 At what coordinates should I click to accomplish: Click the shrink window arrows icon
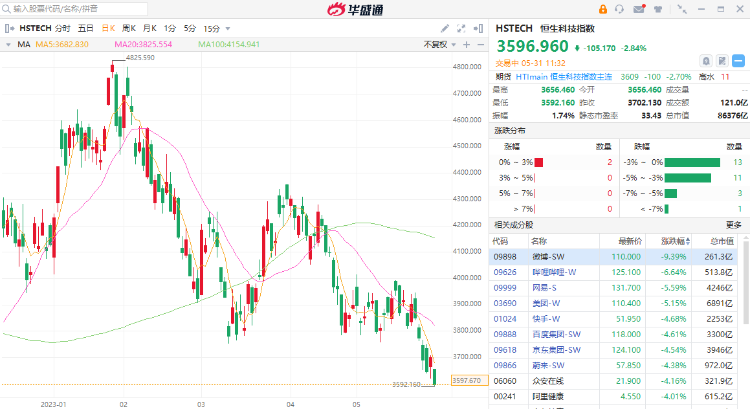tap(683, 9)
